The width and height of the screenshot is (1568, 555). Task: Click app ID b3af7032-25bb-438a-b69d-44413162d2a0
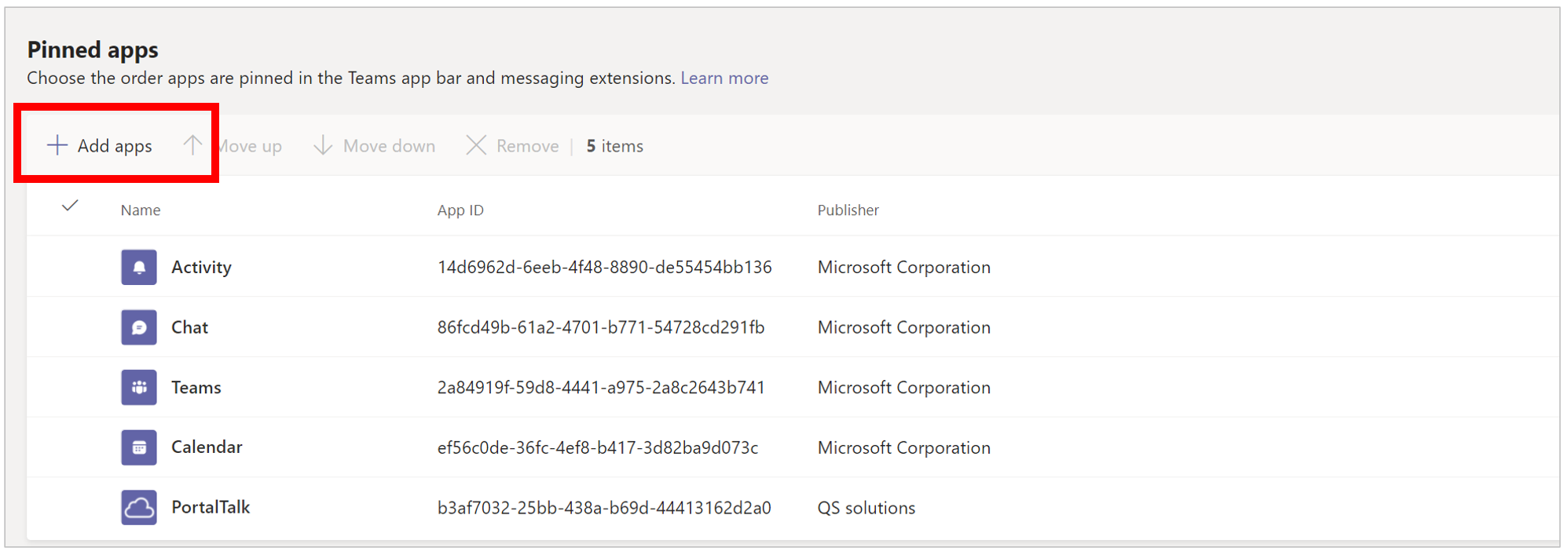tap(604, 508)
